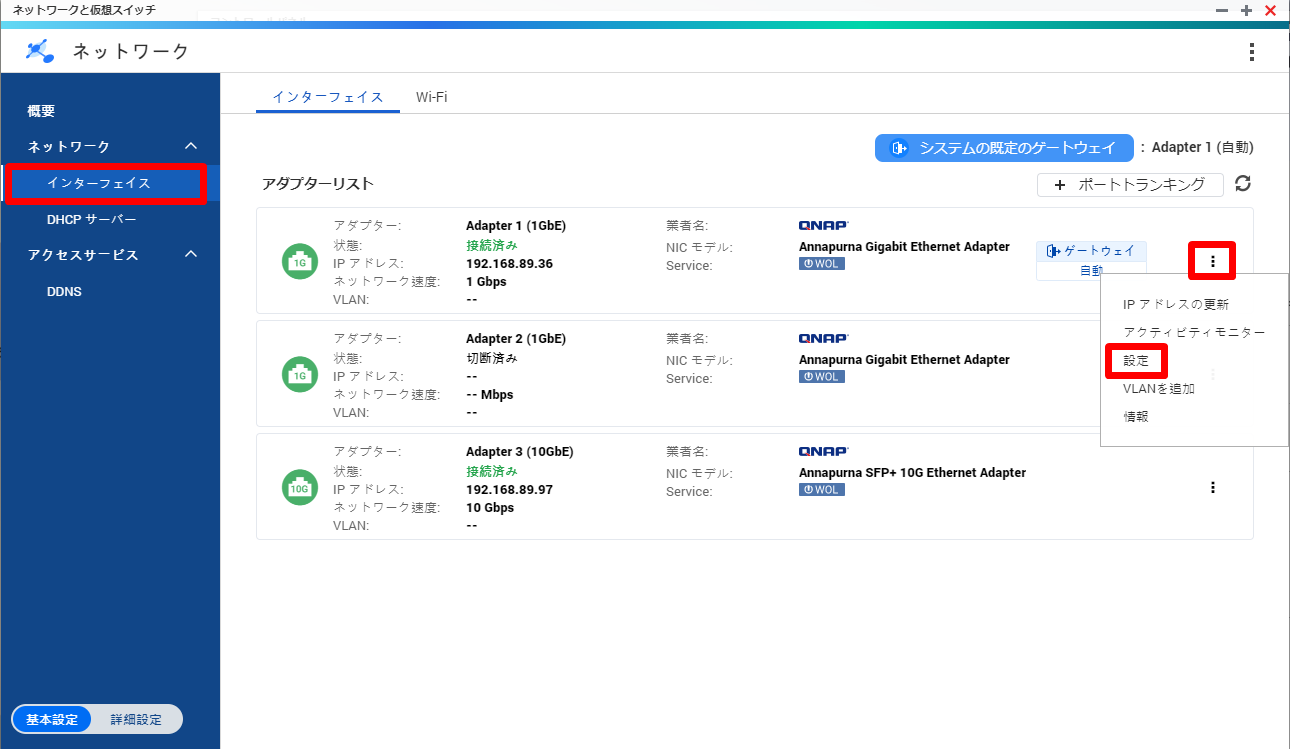Select the インターフェイス tab

point(328,97)
